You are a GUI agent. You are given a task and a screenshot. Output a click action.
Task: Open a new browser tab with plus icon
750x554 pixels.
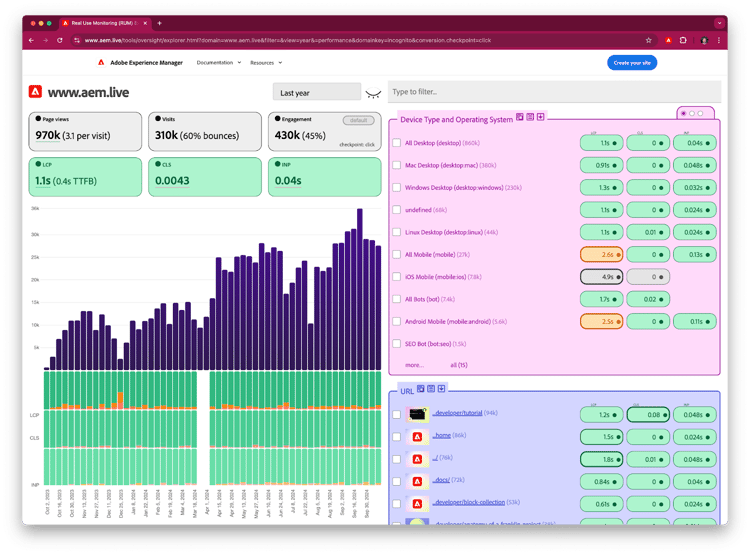click(159, 23)
